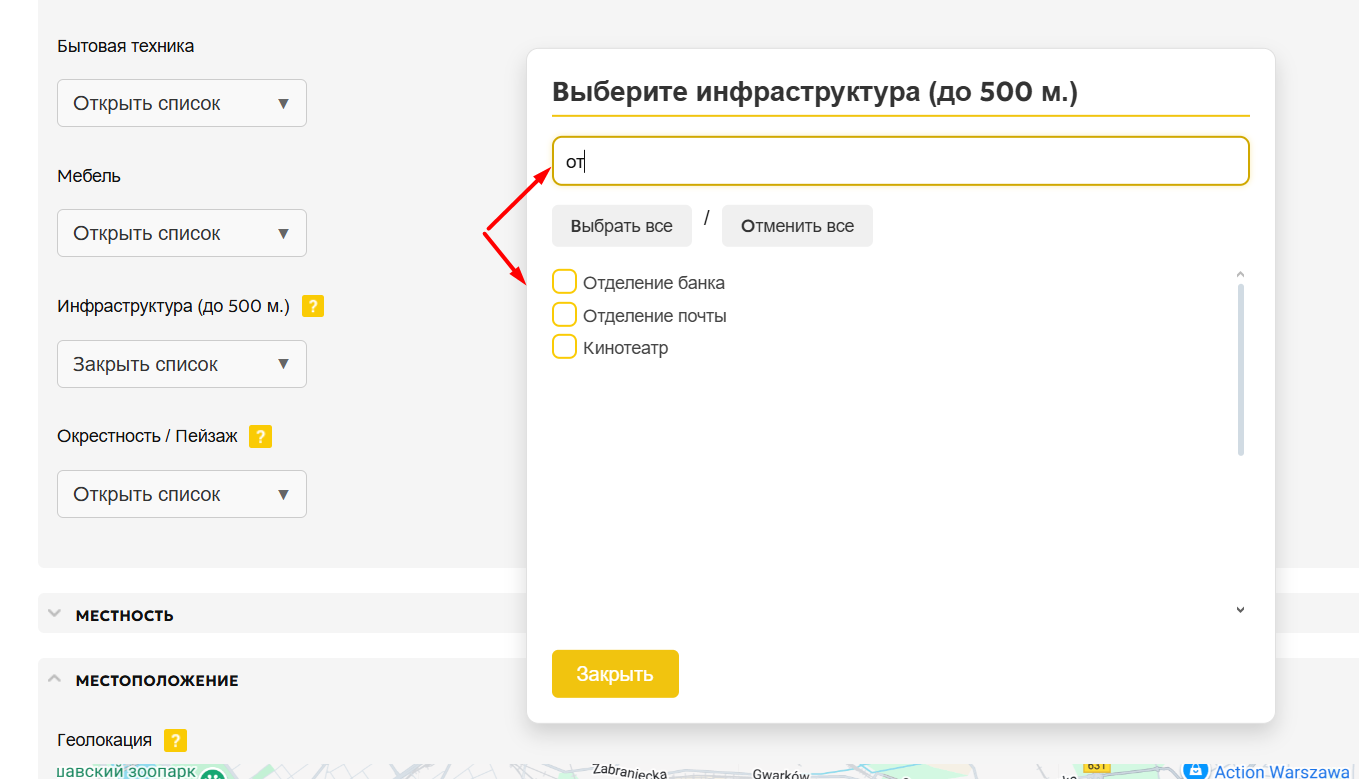Click the chevron icon beside МЕСТОПОЛОЖЕНИЕ
Image resolution: width=1359 pixels, height=779 pixels.
[x=54, y=679]
